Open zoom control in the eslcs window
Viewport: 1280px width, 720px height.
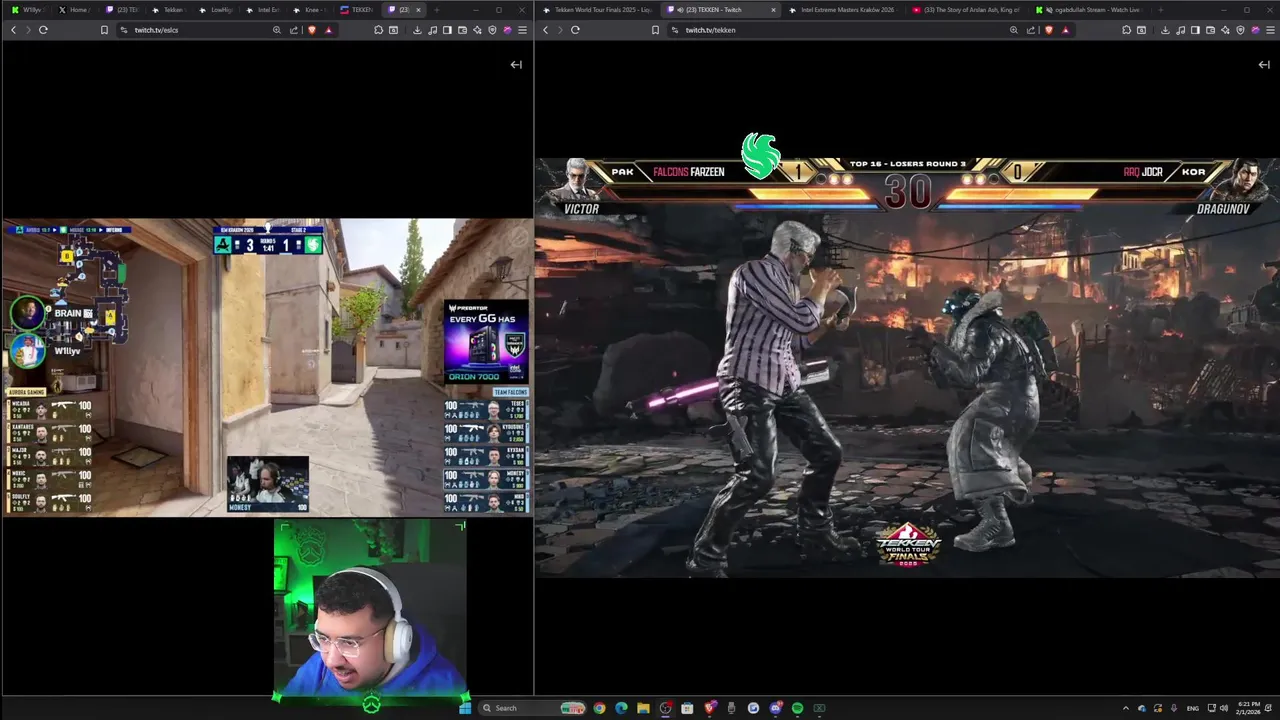[277, 30]
